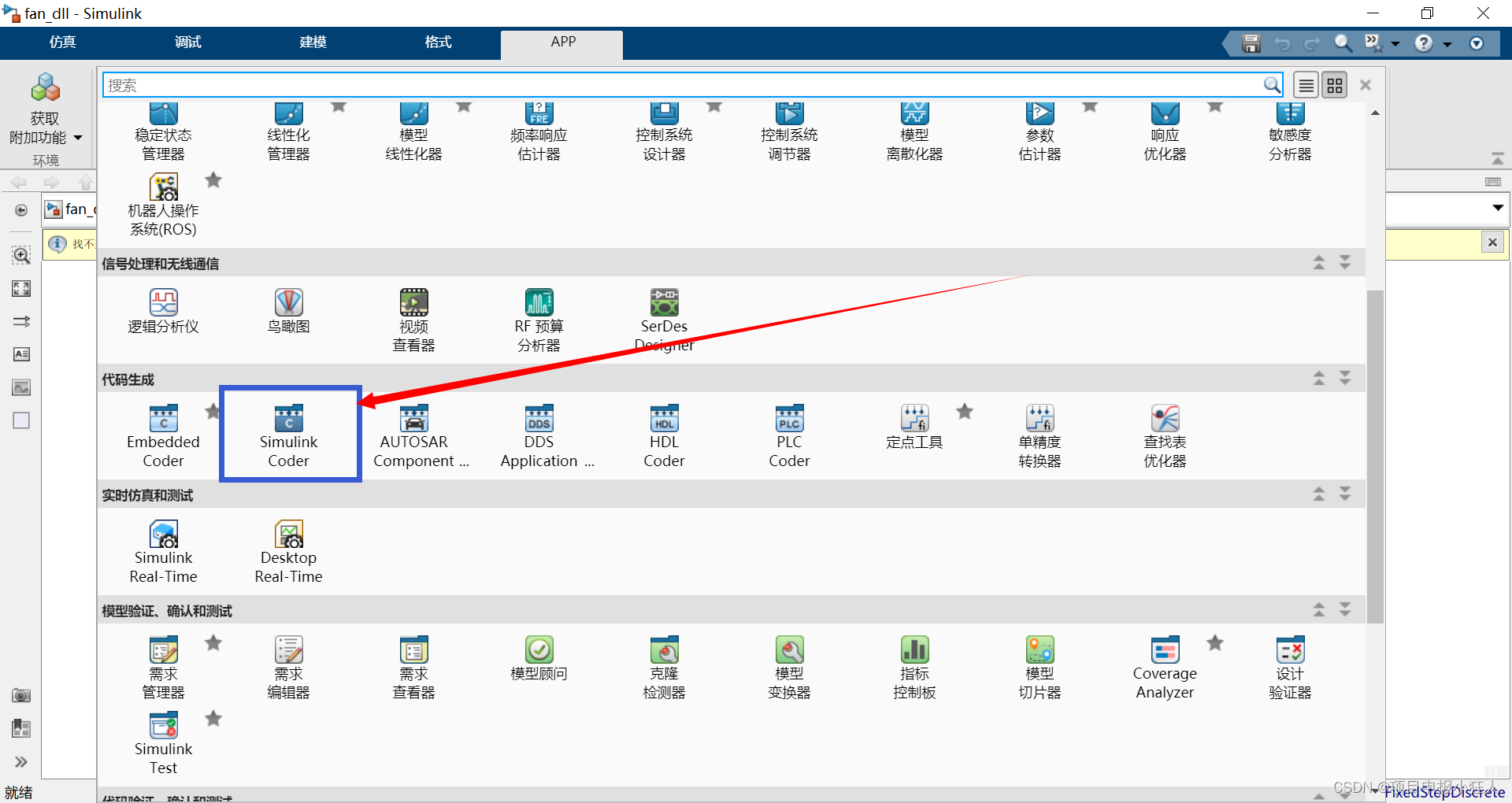1512x803 pixels.
Task: Open the 需求编辑器 app
Action: [289, 667]
